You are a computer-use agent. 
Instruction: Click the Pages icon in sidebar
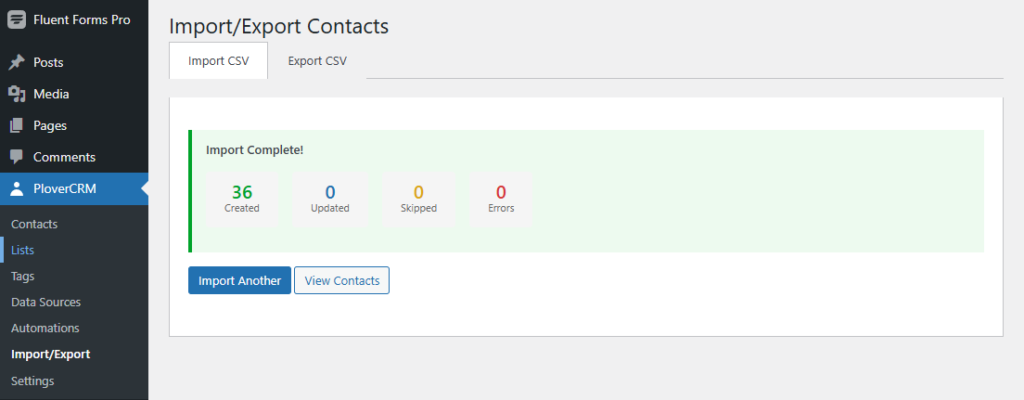point(17,126)
